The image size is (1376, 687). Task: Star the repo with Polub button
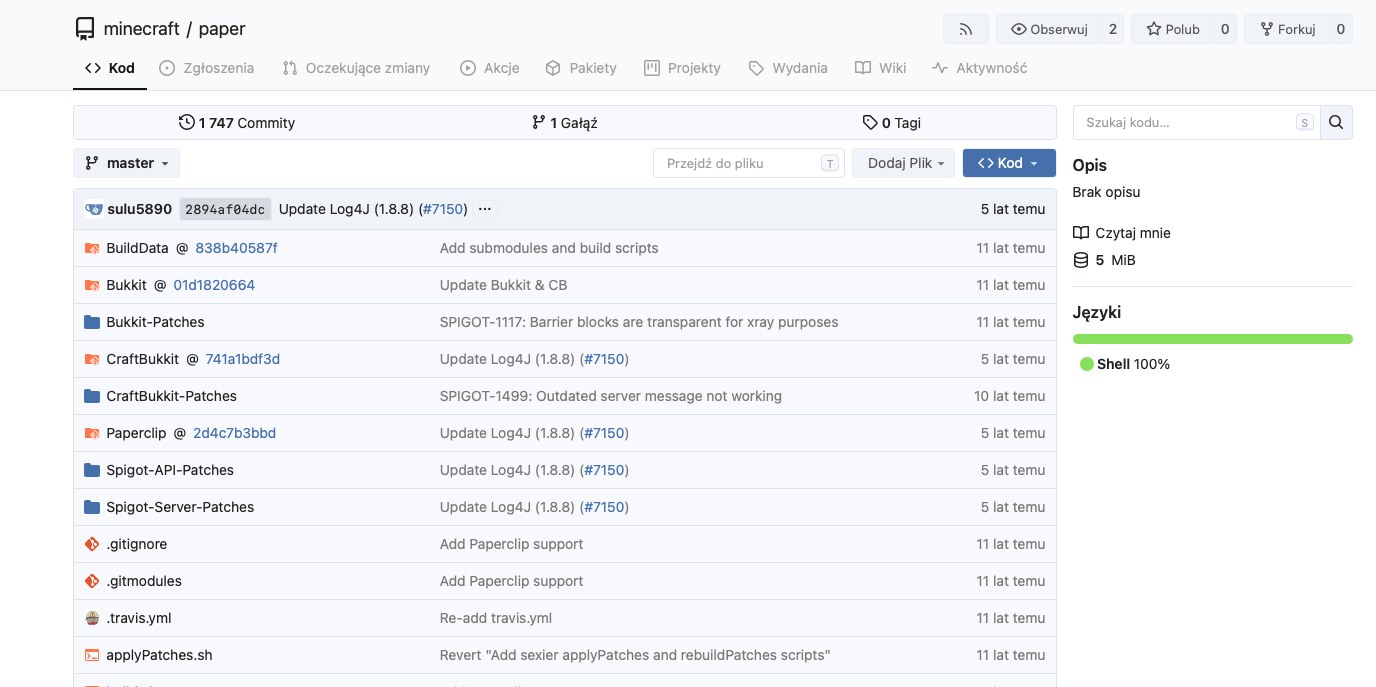point(1172,29)
